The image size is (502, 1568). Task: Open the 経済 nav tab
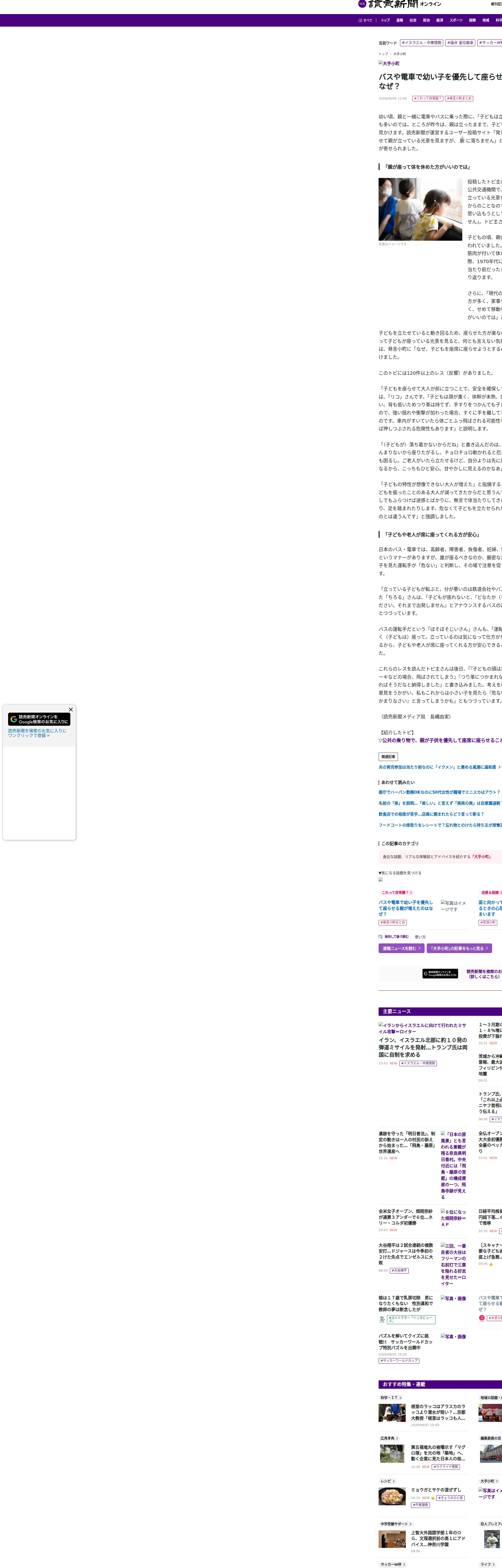(x=440, y=20)
